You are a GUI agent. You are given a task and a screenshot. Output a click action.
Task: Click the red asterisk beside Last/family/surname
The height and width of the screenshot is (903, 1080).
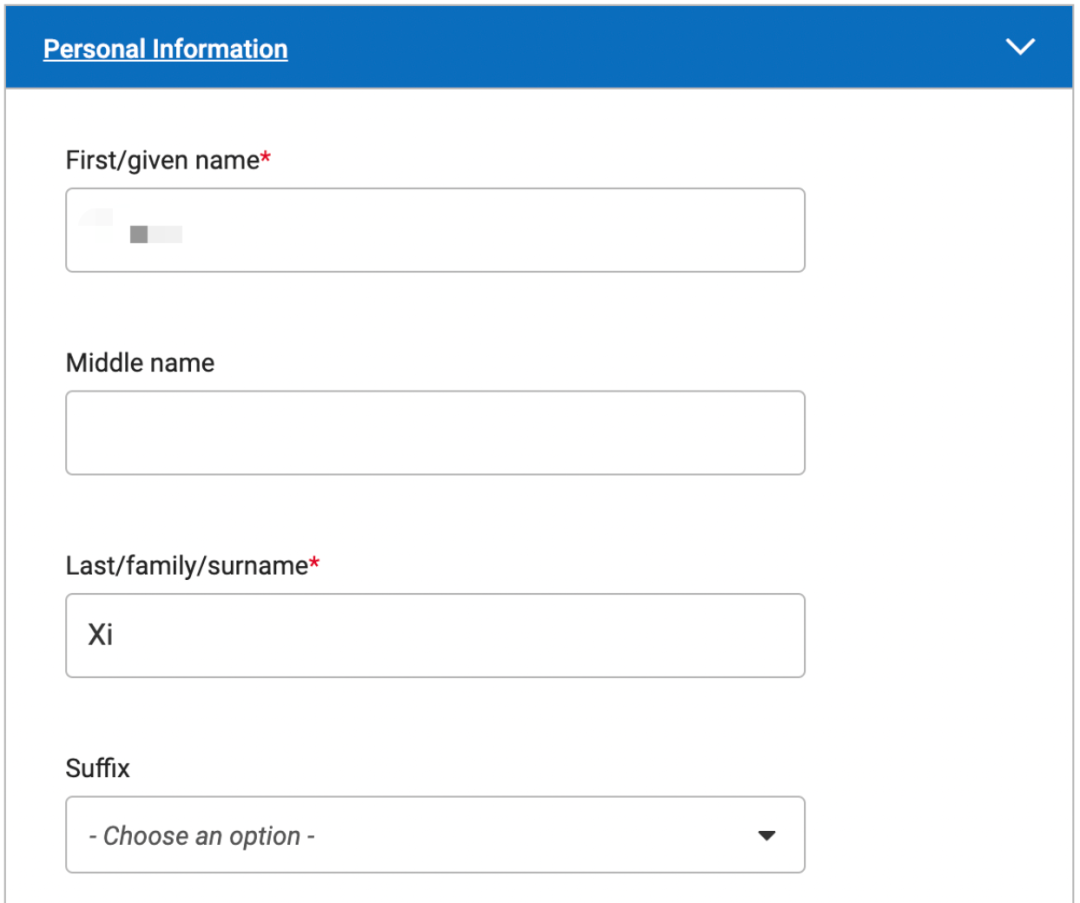pos(315,565)
